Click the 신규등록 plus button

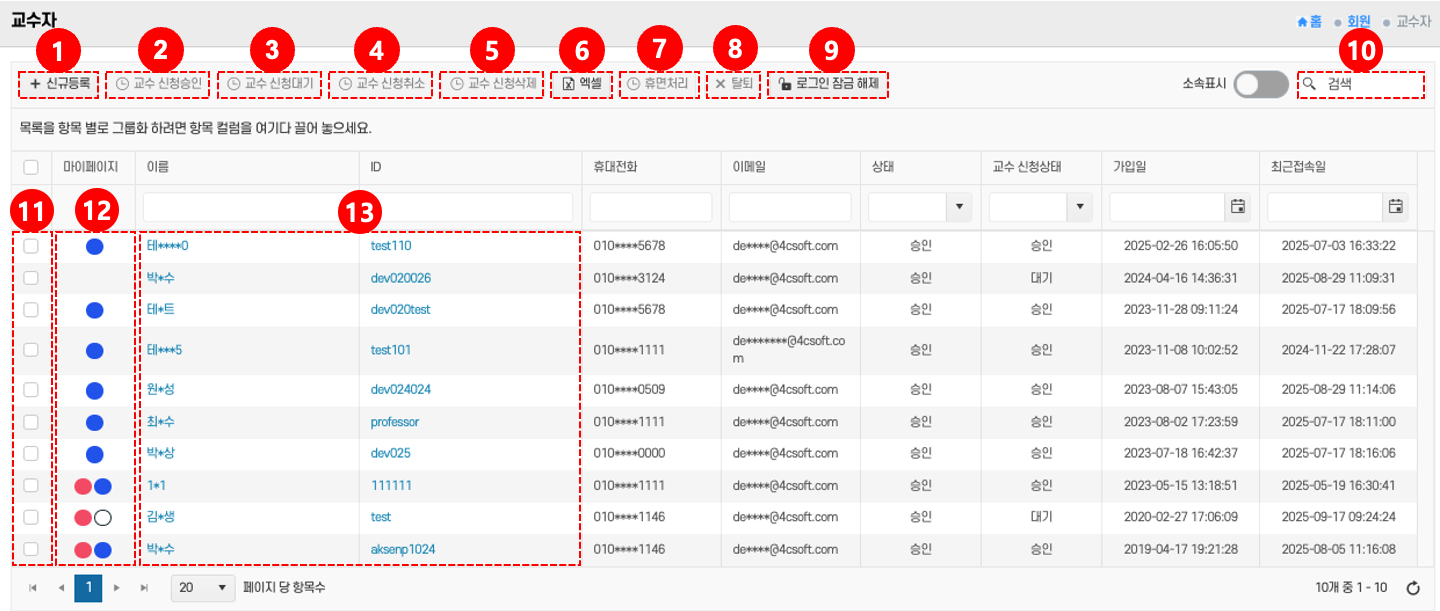point(59,84)
